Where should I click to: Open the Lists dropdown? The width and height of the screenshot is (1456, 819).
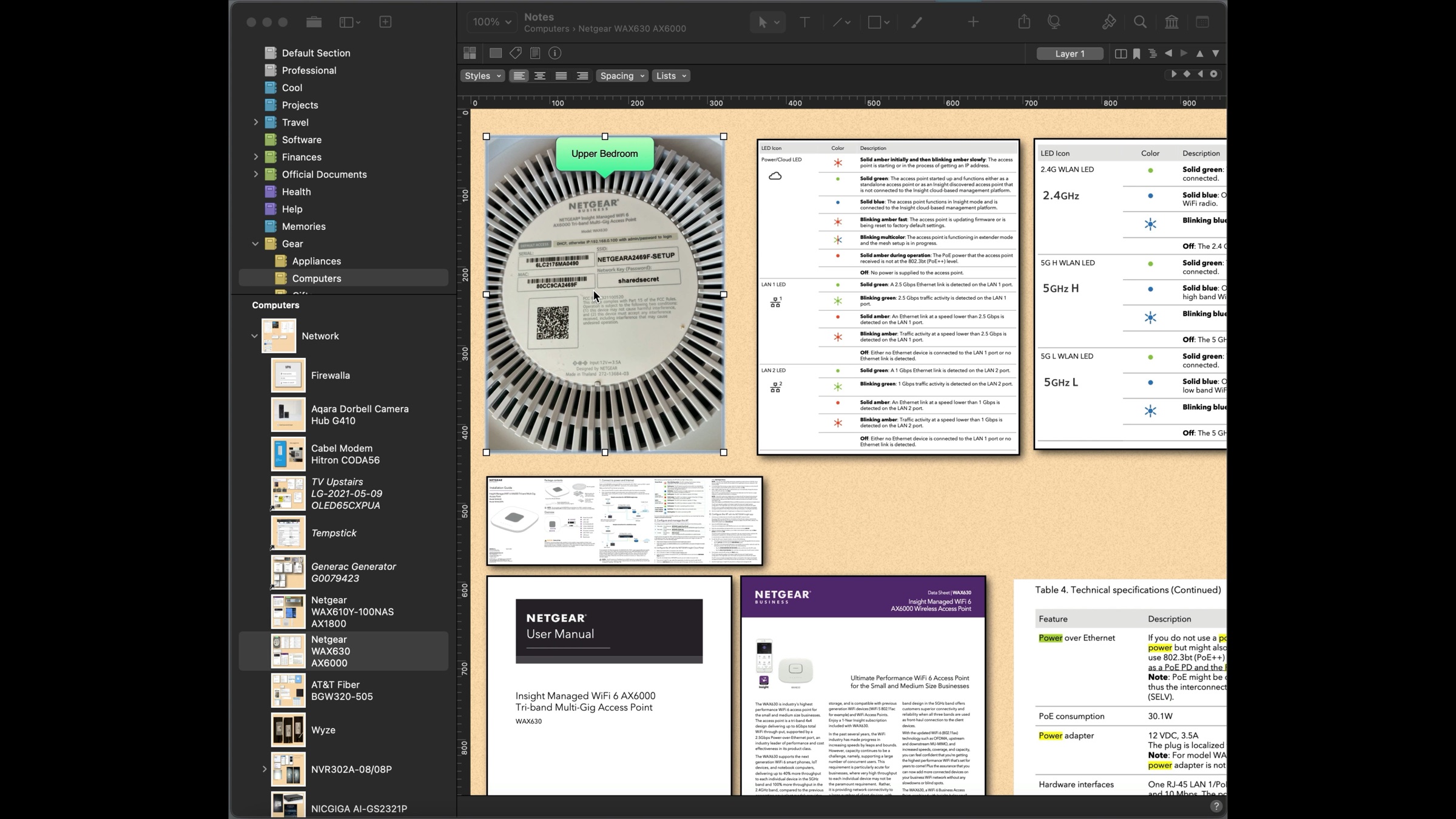(671, 76)
